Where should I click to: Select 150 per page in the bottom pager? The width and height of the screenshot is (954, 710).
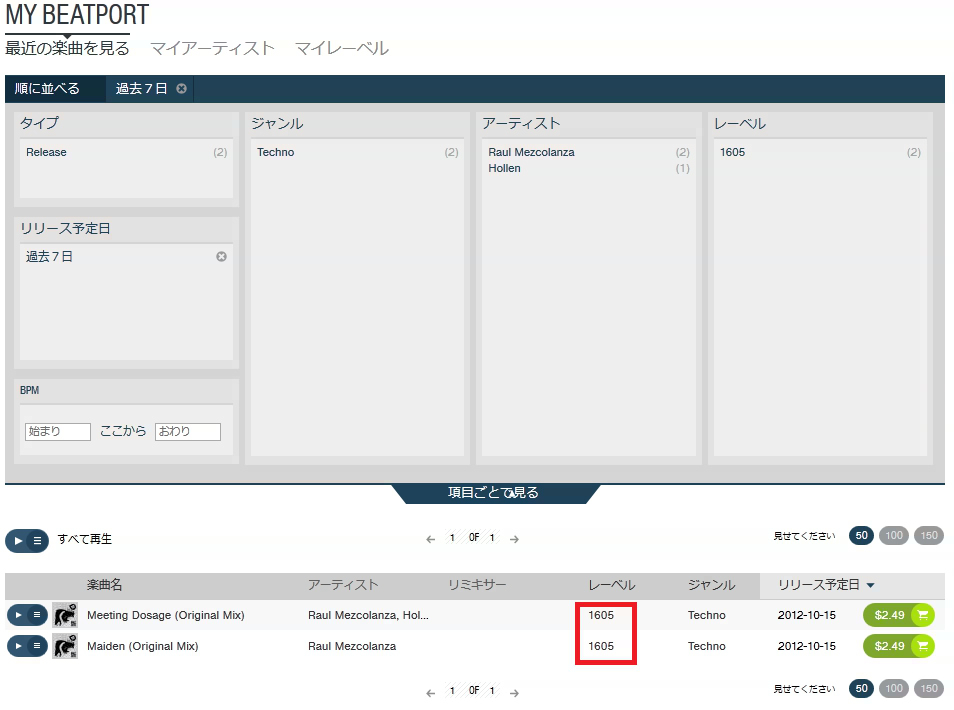click(929, 688)
